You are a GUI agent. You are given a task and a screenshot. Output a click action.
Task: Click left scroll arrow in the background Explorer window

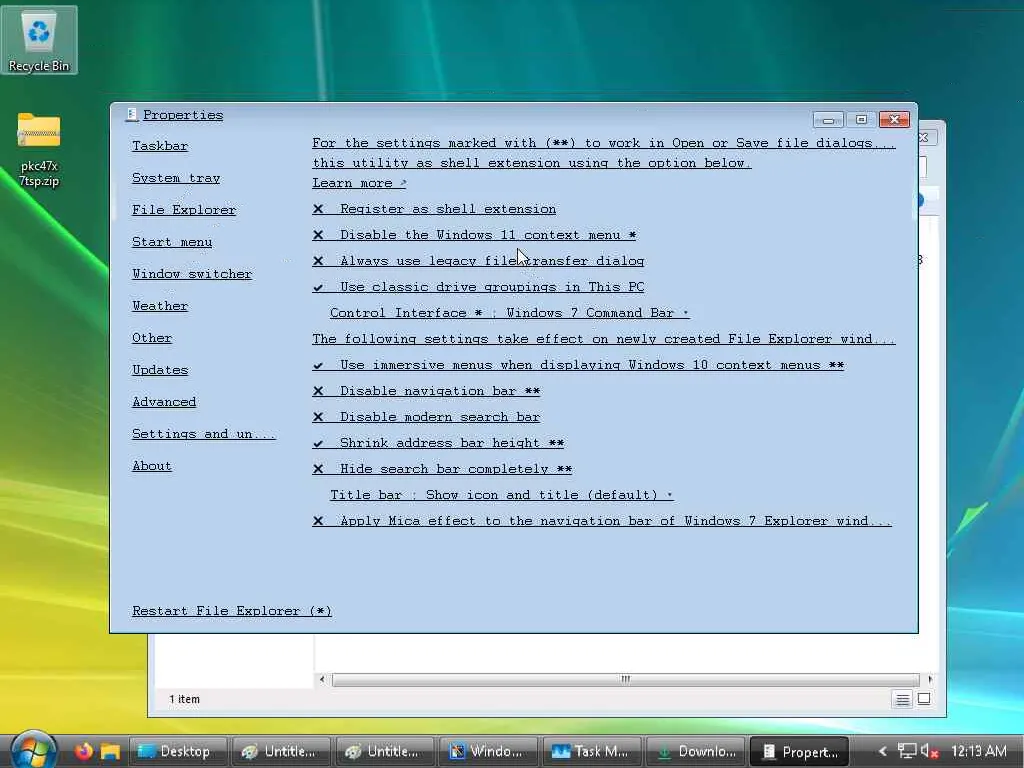[322, 679]
